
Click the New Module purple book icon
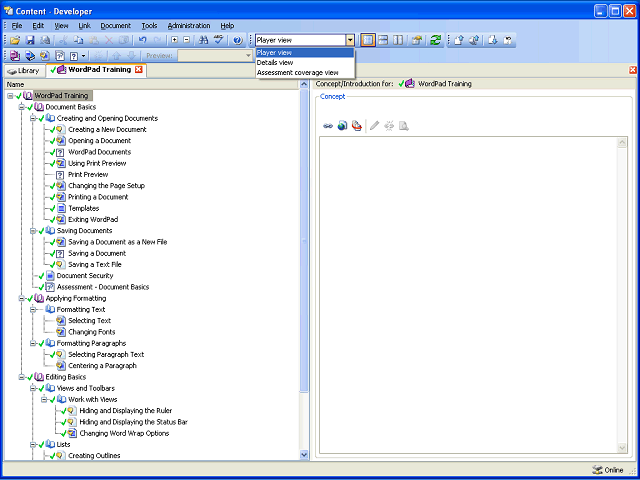pos(15,55)
